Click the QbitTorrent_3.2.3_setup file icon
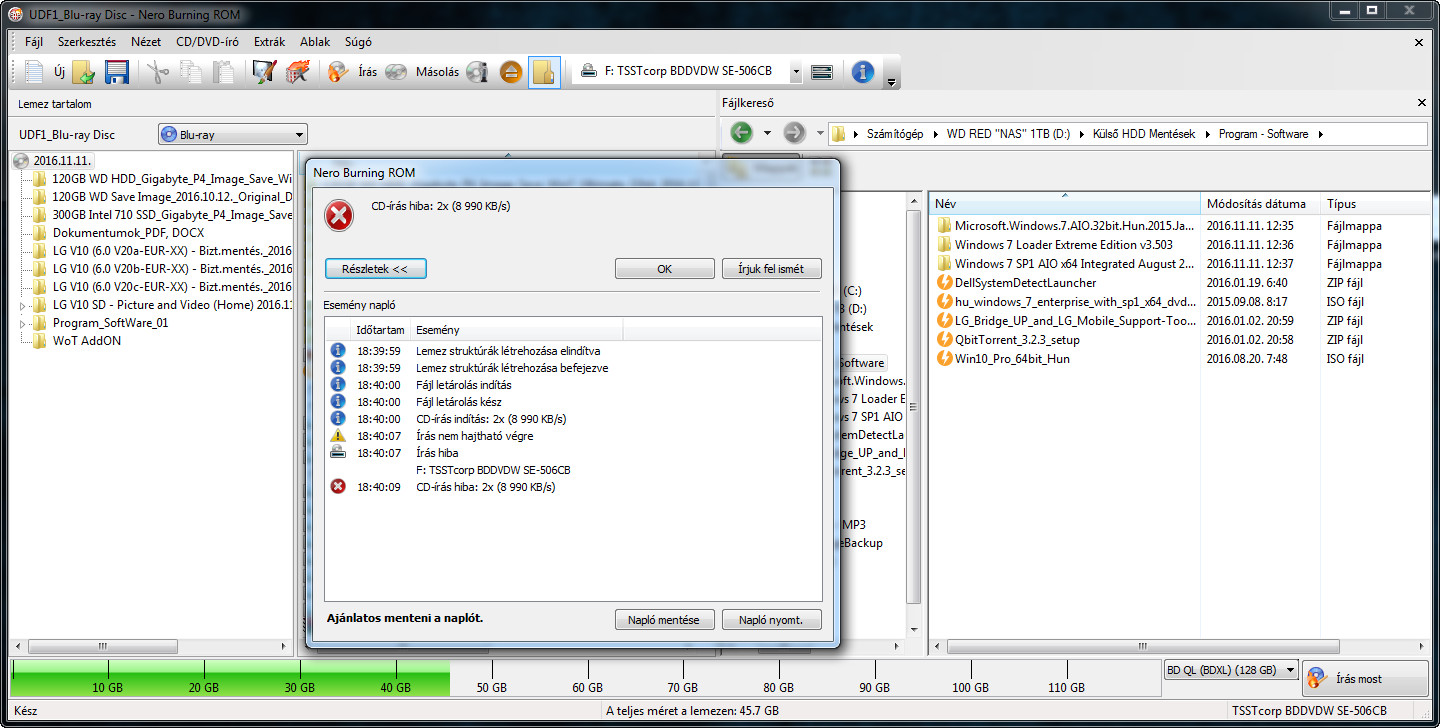This screenshot has height=728, width=1440. (944, 340)
